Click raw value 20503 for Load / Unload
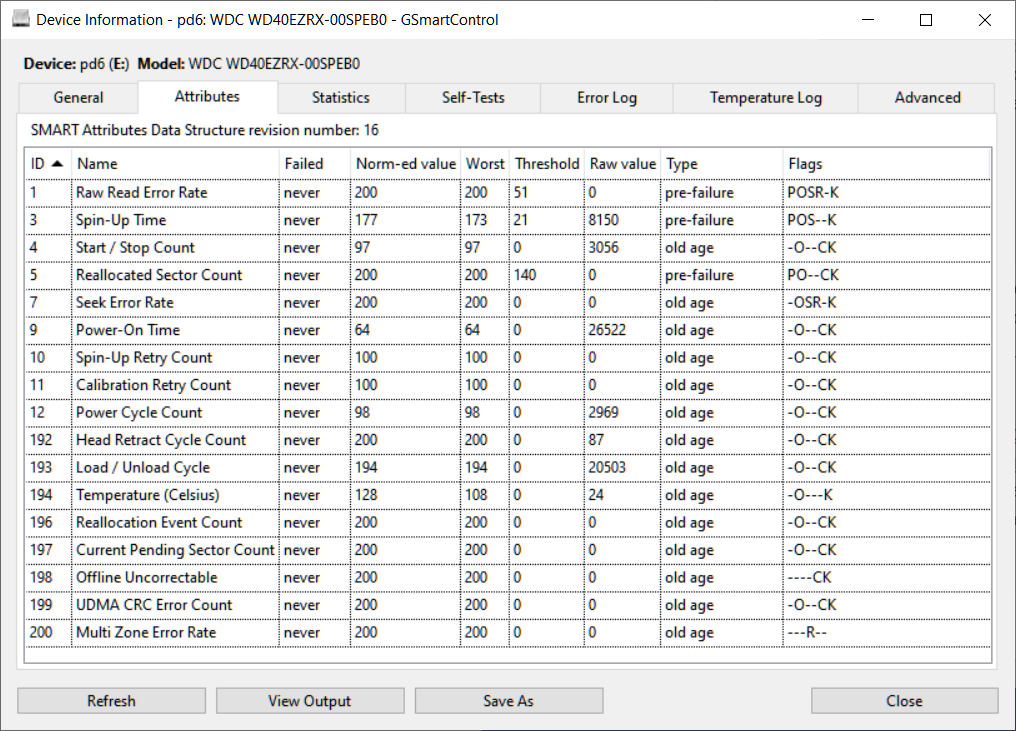 point(607,467)
